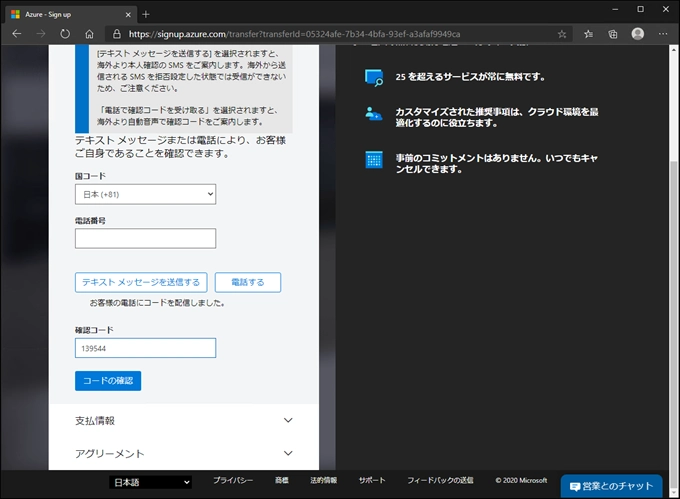Click the customized recommendations people icon
Viewport: 680px width, 499px height.
pos(374,114)
